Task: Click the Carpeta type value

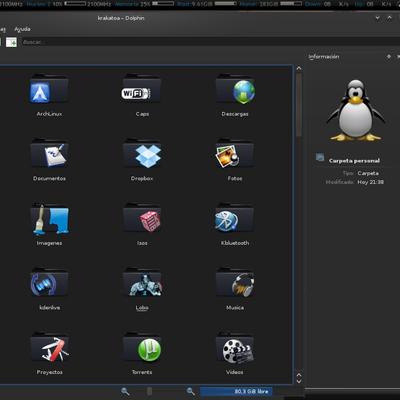Action: [368, 173]
